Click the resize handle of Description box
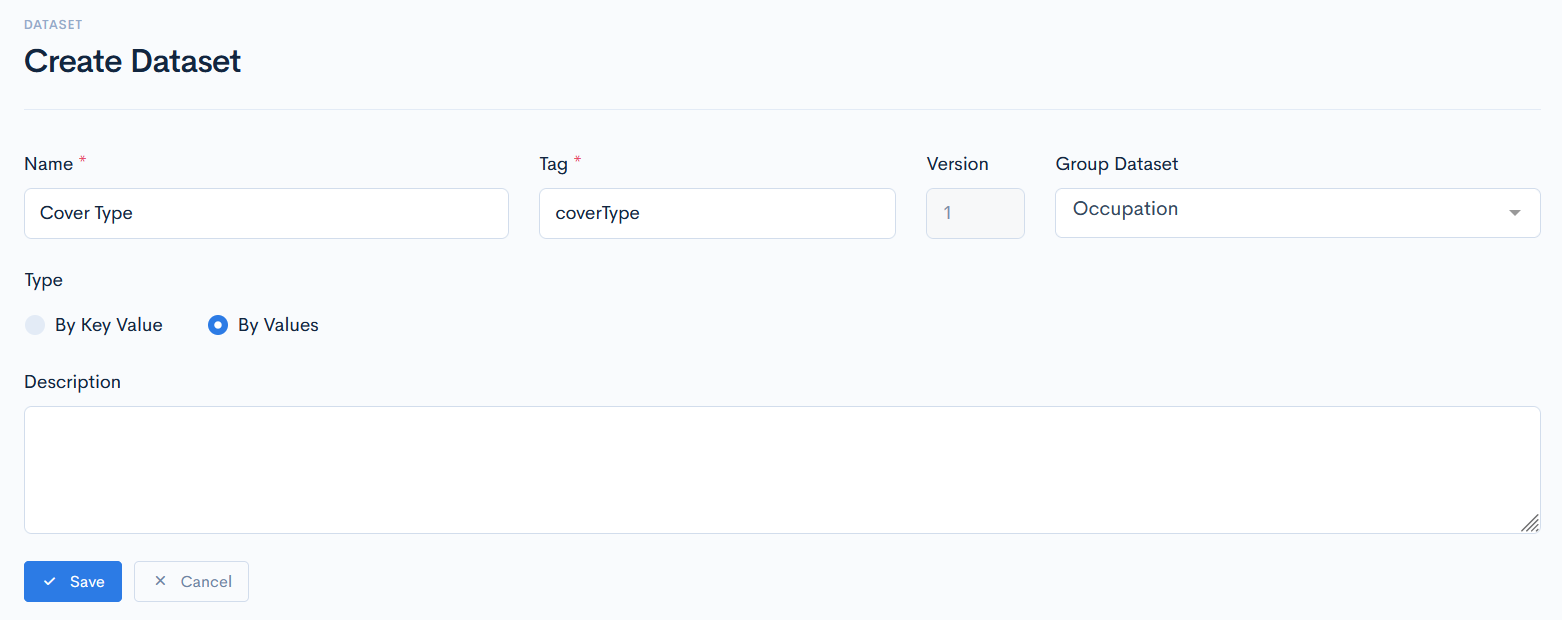This screenshot has height=620, width=1562. (x=1530, y=523)
